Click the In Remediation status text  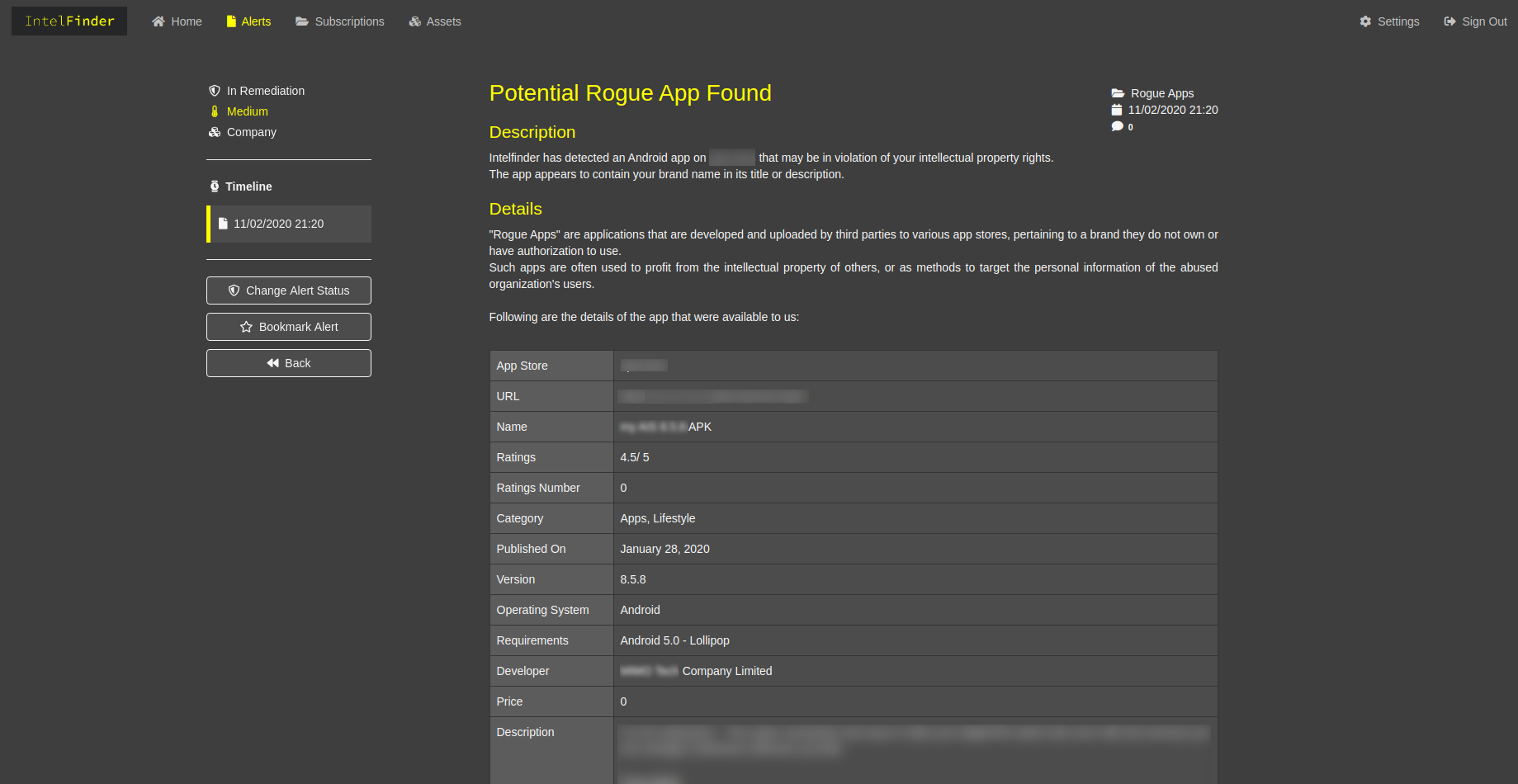266,91
